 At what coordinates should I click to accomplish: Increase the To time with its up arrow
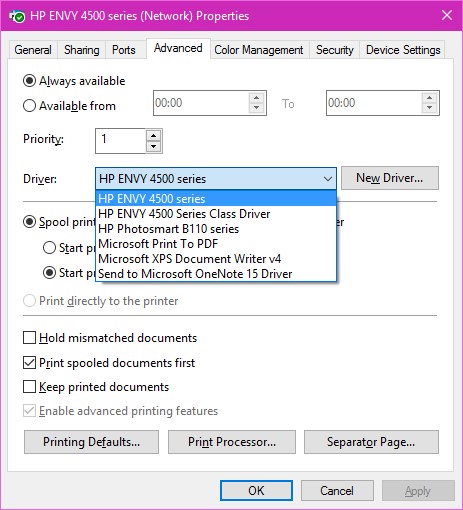point(430,98)
